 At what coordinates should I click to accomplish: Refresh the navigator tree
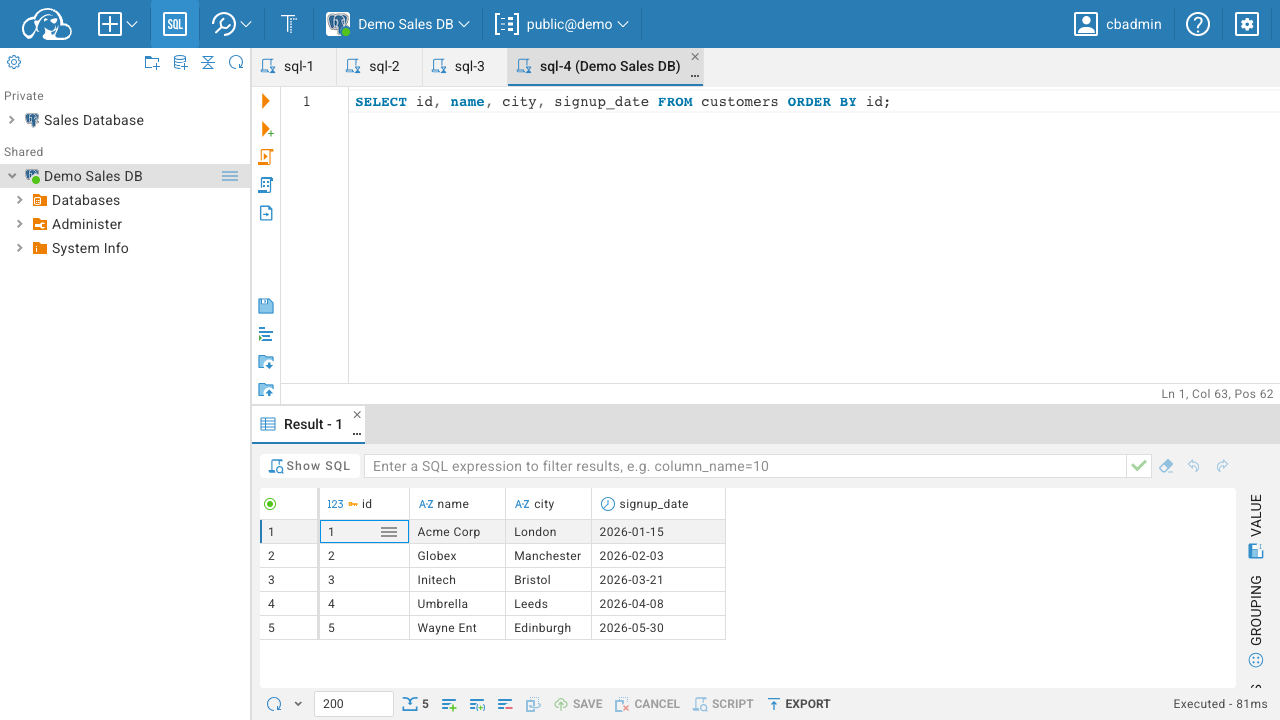[x=236, y=62]
